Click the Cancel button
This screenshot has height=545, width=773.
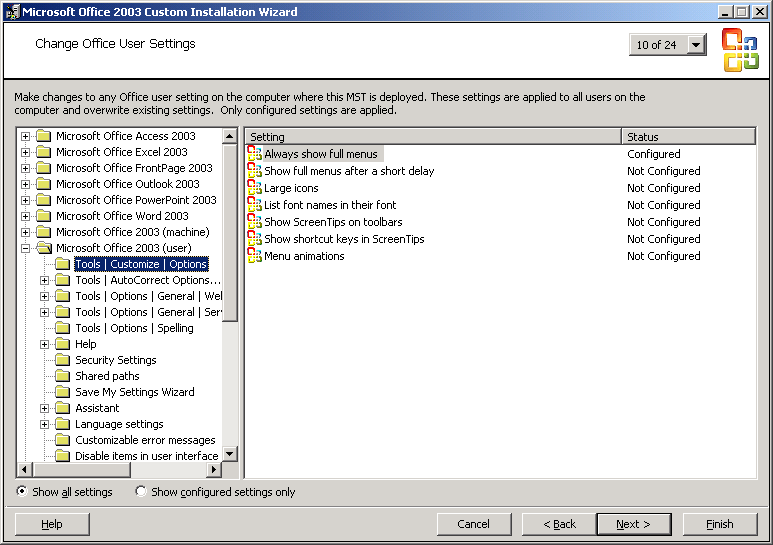(x=474, y=524)
